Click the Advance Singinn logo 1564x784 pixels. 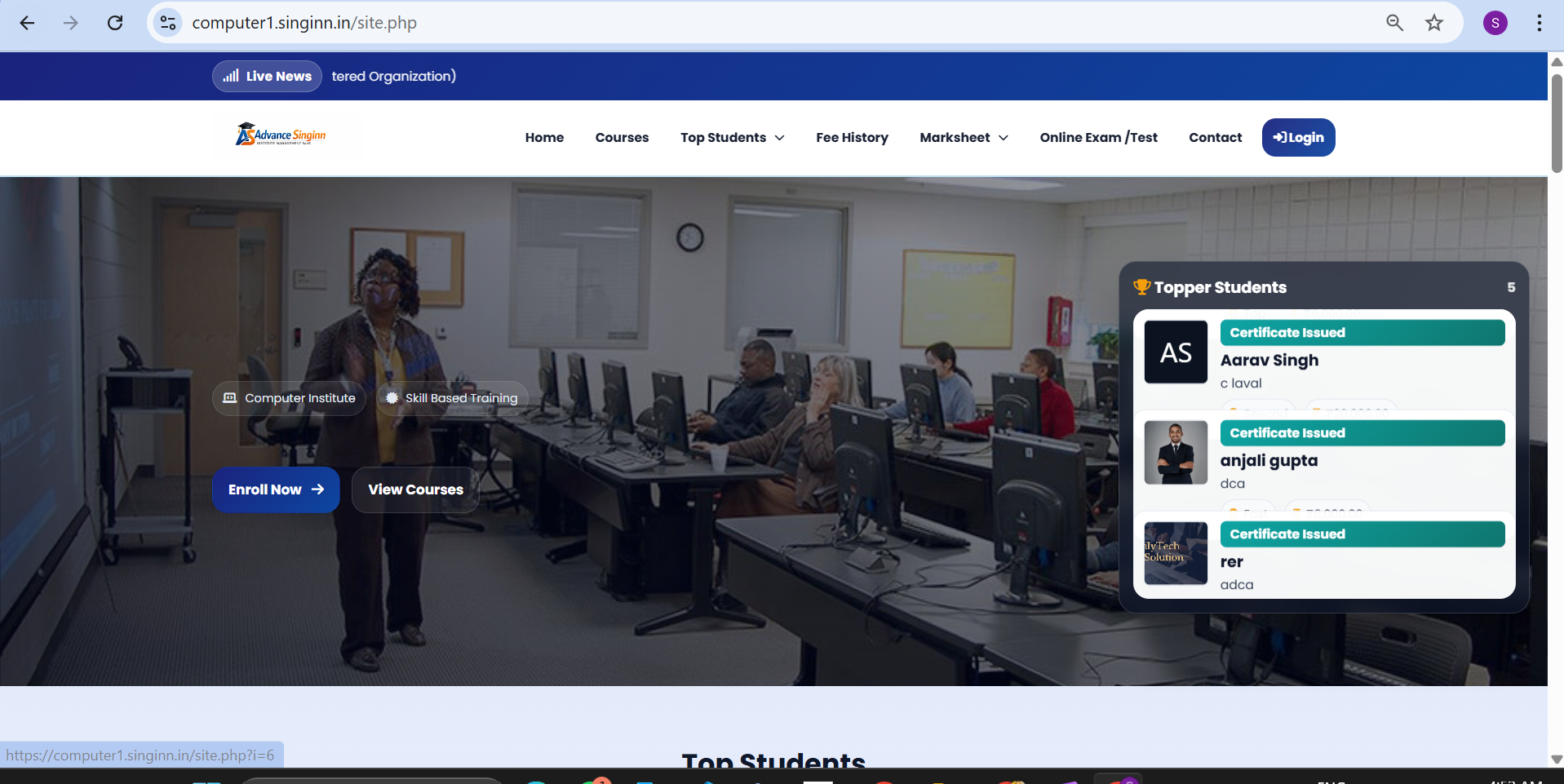pos(281,135)
